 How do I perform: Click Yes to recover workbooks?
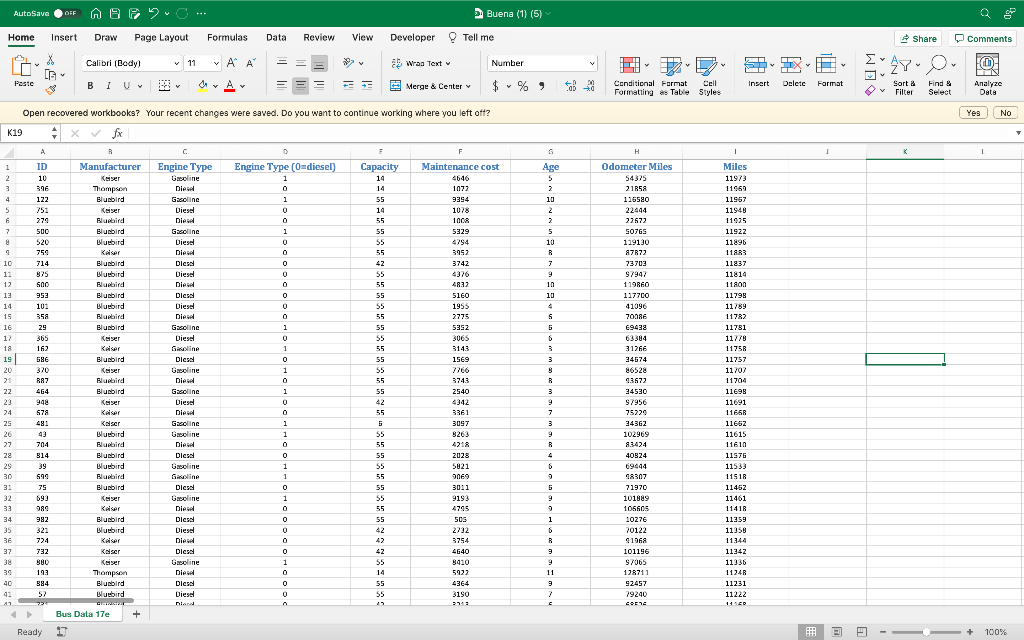point(972,112)
